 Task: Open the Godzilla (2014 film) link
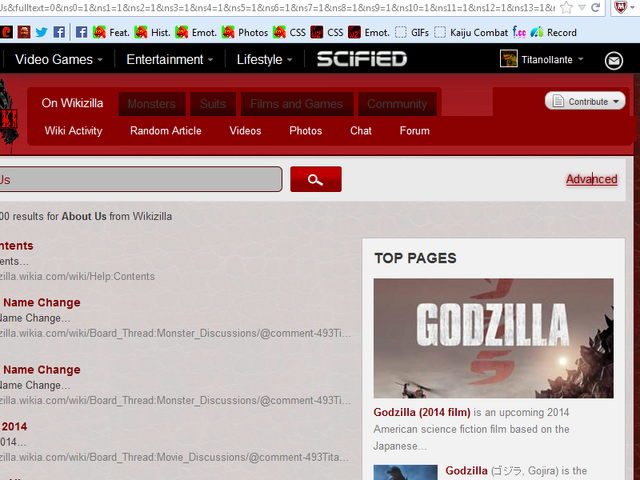click(x=422, y=412)
